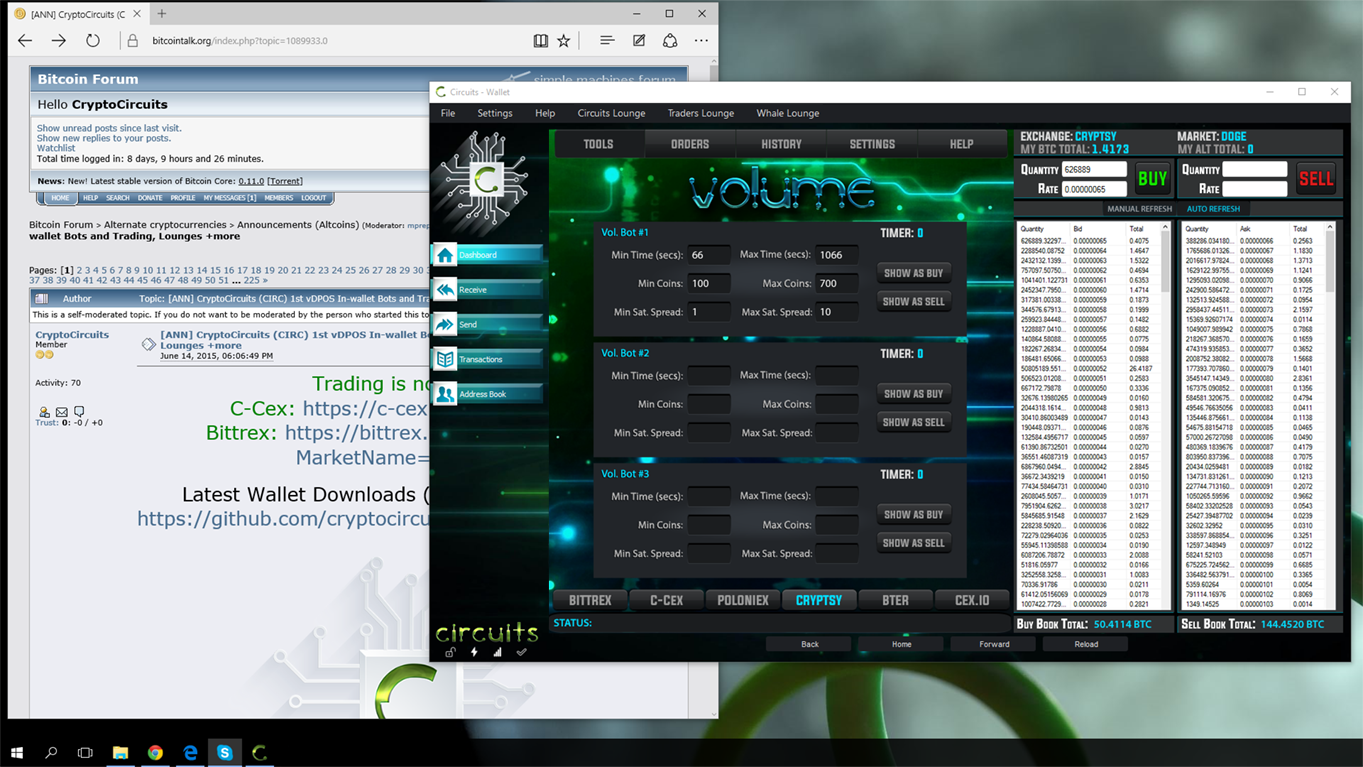Click the lightning bolt staking status icon
Image resolution: width=1363 pixels, height=767 pixels.
click(474, 652)
